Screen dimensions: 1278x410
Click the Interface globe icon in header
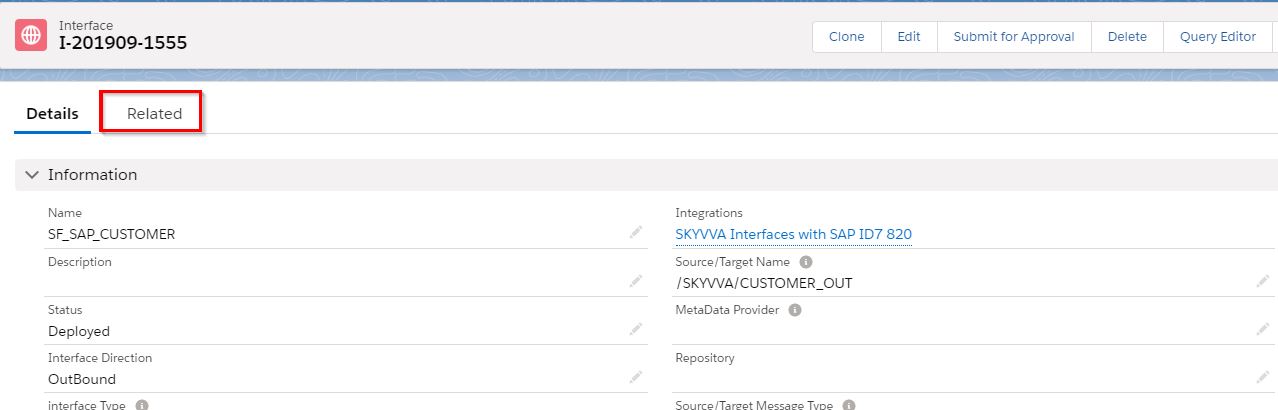[x=31, y=35]
